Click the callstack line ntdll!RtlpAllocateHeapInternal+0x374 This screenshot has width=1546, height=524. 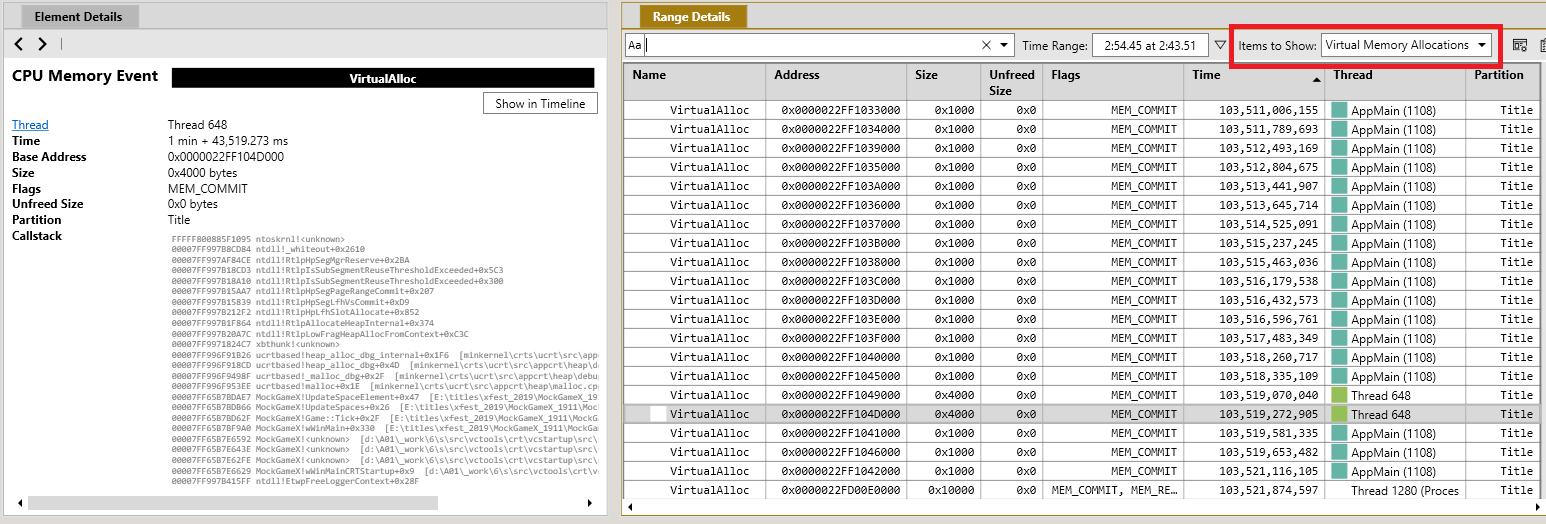[x=303, y=323]
